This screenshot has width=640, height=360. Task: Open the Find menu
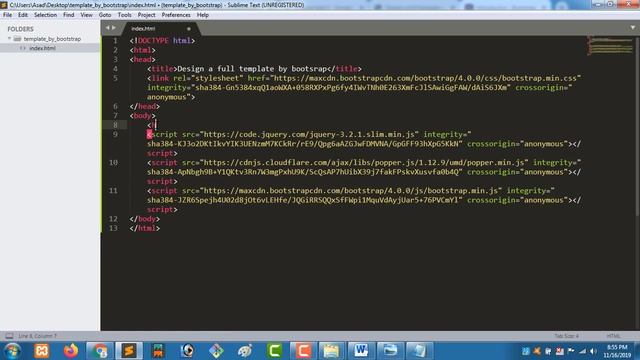69,15
